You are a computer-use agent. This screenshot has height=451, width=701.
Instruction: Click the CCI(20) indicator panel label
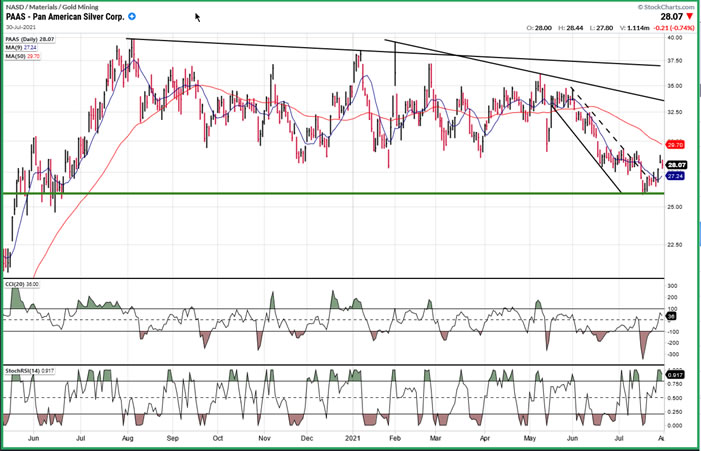point(22,285)
